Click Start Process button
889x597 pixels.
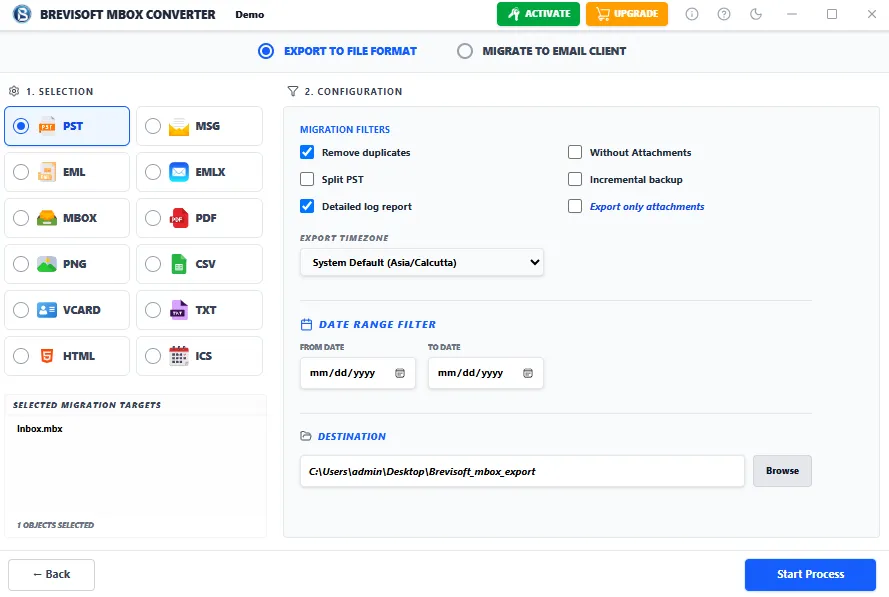click(810, 574)
